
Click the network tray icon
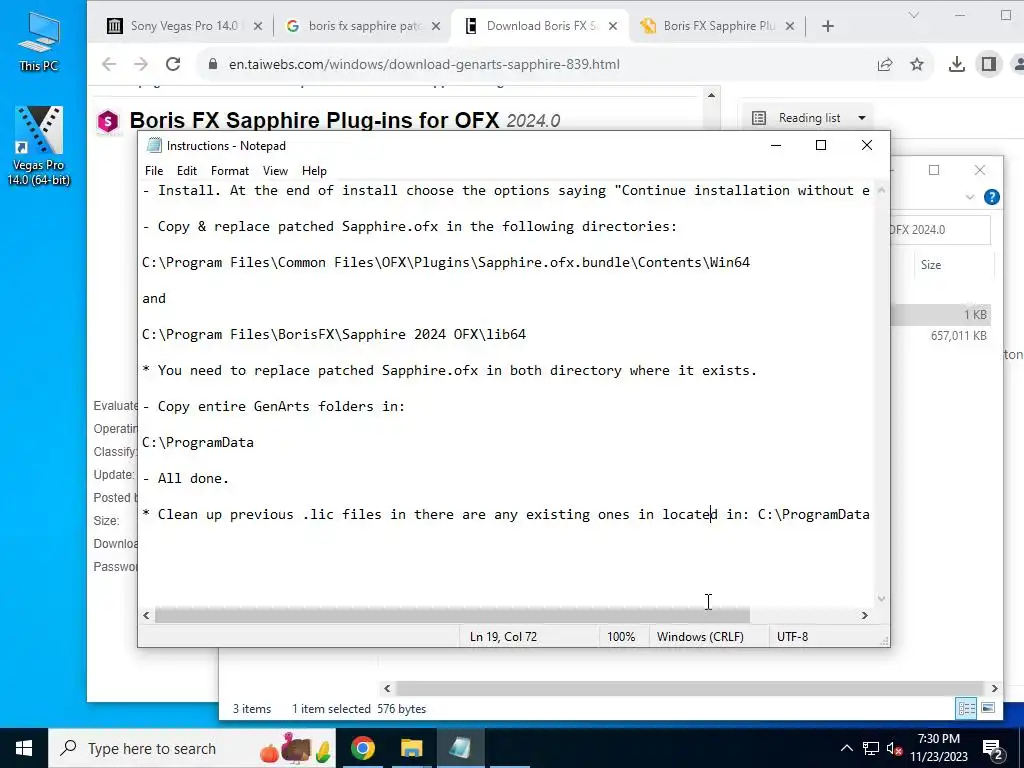click(871, 748)
